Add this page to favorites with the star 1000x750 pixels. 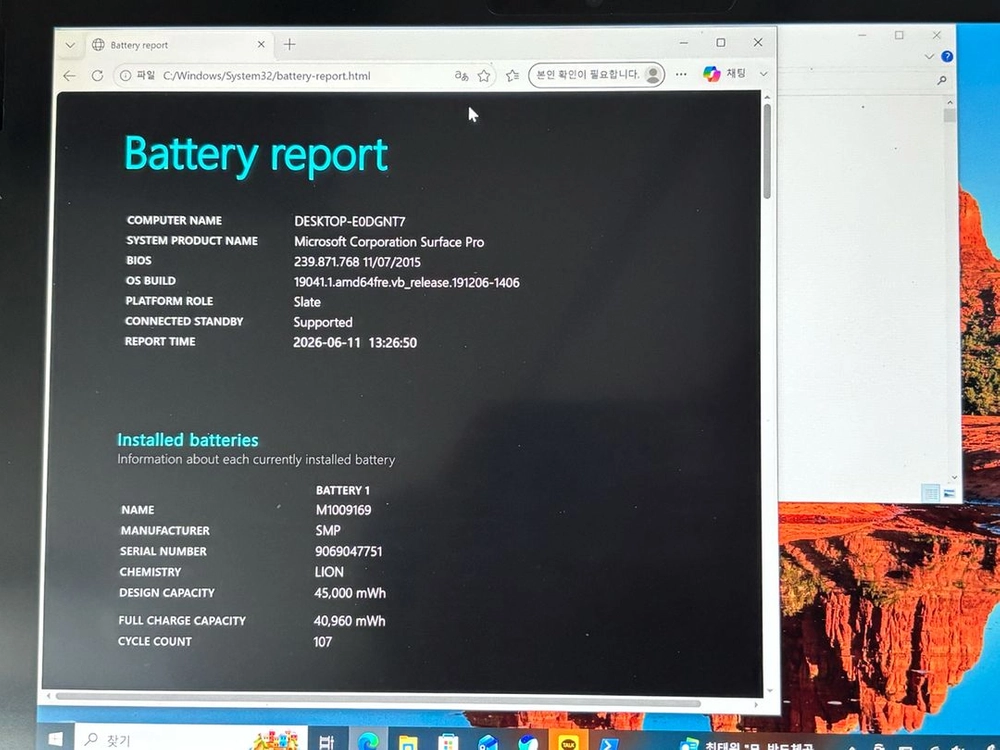pos(484,76)
